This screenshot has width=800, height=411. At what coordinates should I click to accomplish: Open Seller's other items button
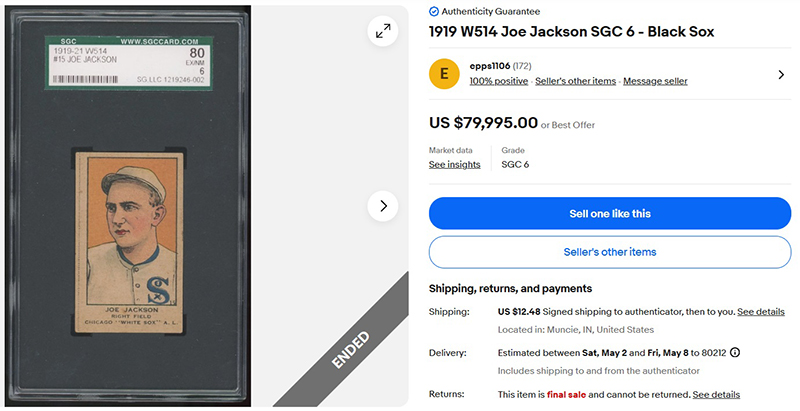609,252
